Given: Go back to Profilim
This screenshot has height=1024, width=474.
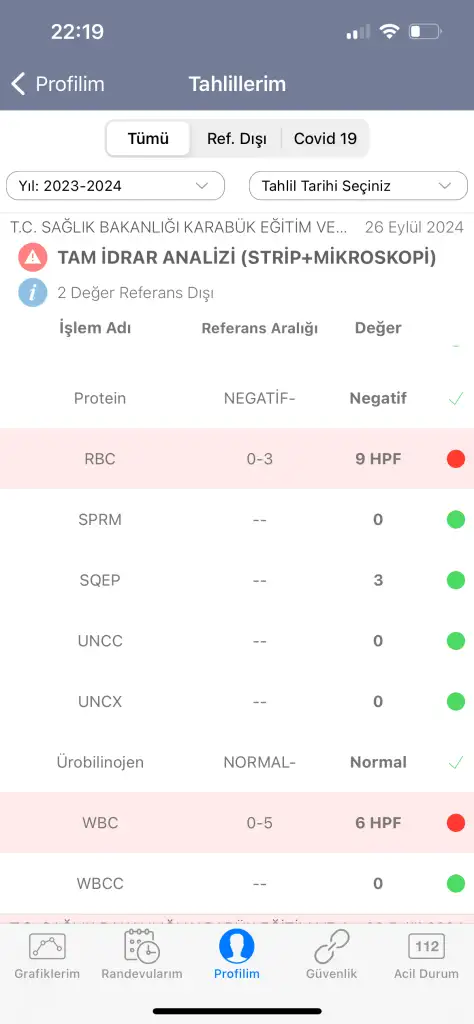Looking at the screenshot, I should [57, 84].
